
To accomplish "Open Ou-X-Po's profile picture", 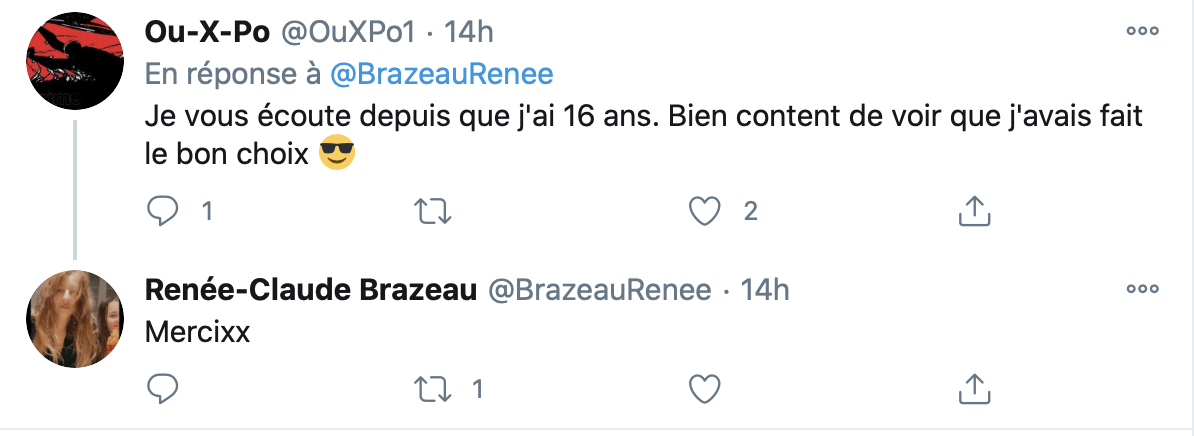I will coord(75,61).
